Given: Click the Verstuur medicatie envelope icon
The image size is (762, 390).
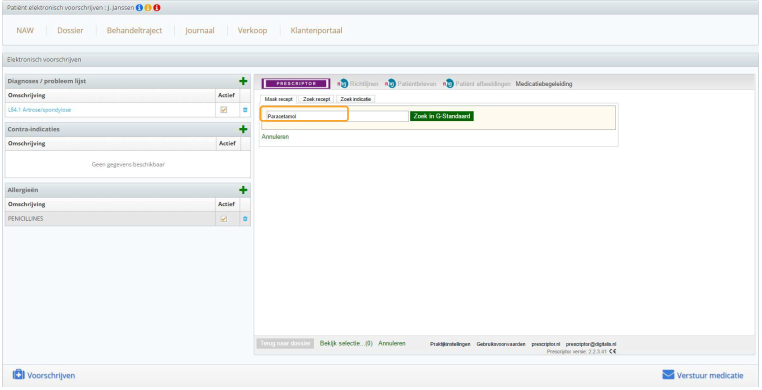Looking at the screenshot, I should [668, 375].
